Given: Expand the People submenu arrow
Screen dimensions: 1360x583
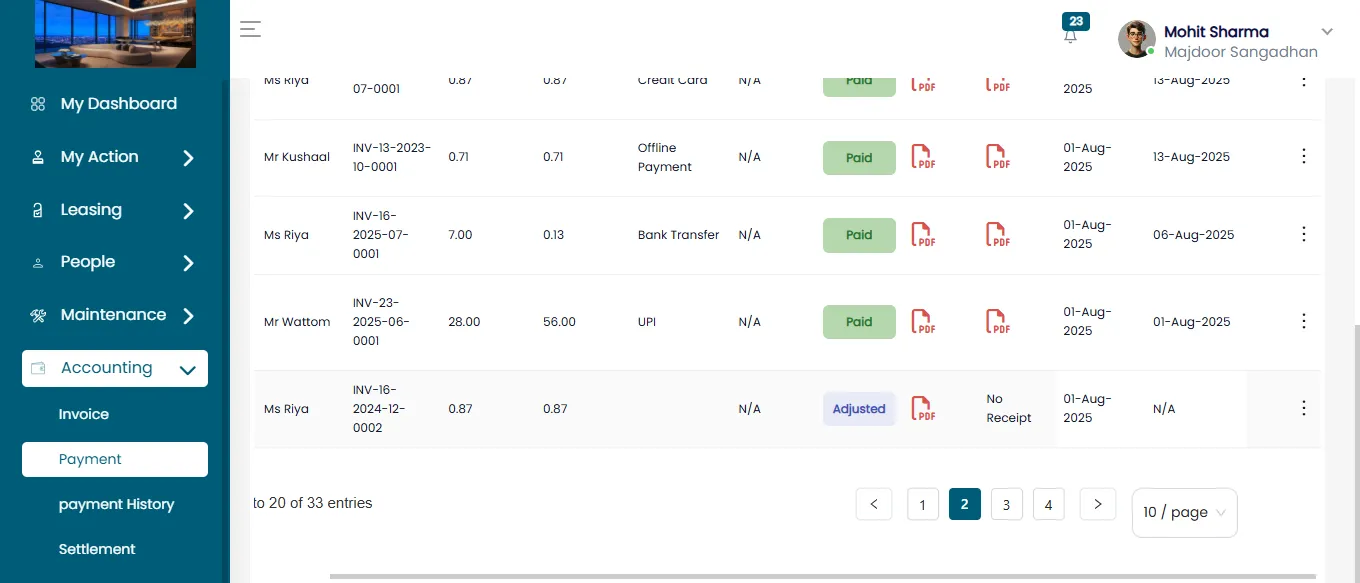Looking at the screenshot, I should 188,263.
